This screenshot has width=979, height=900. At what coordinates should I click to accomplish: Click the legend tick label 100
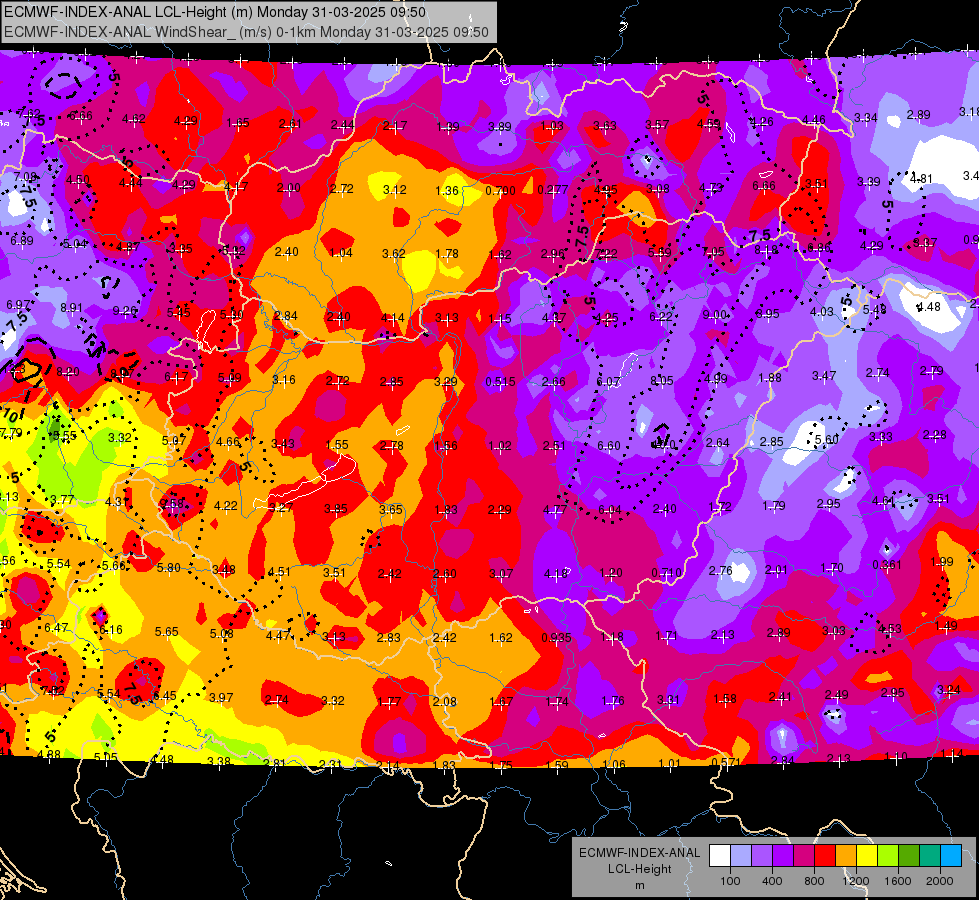click(730, 881)
